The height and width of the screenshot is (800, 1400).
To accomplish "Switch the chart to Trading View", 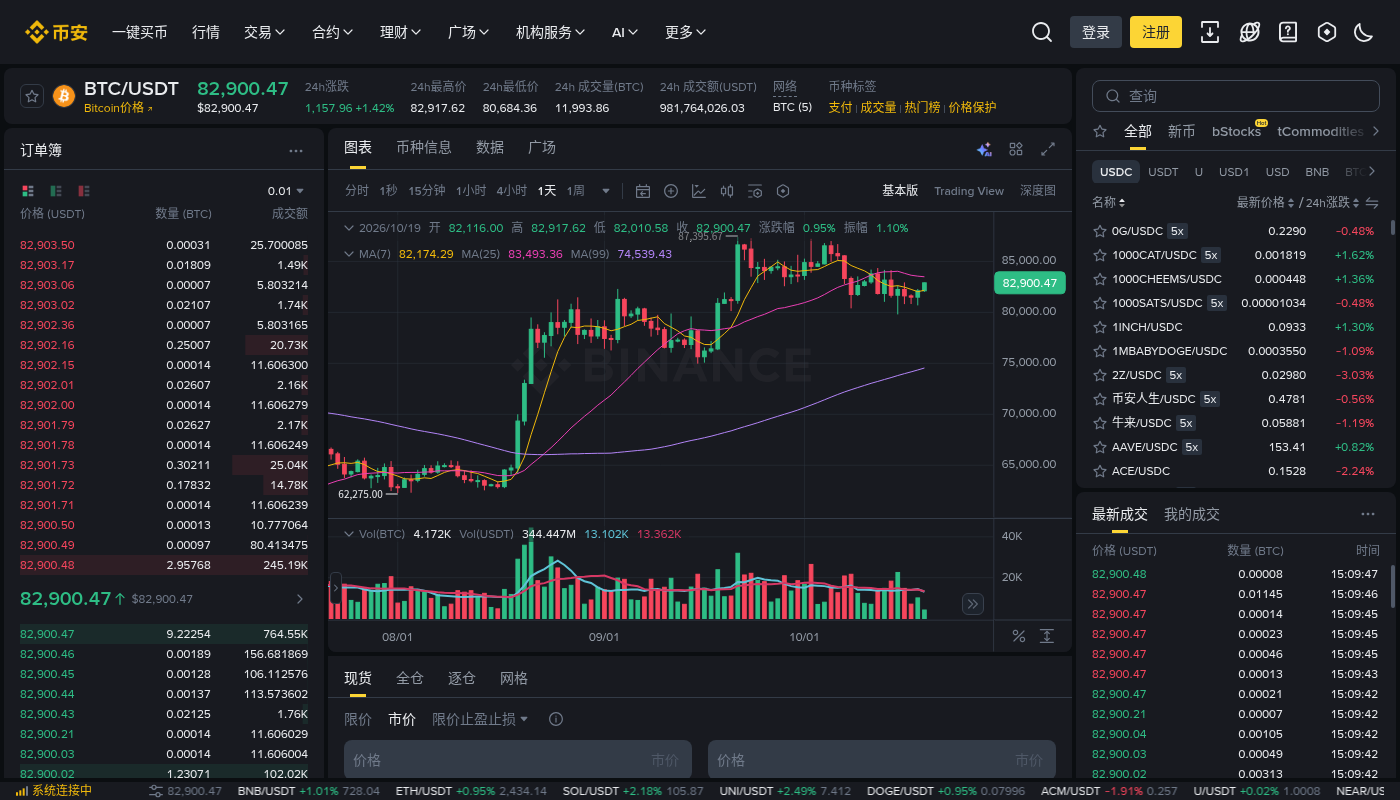I will click(969, 191).
